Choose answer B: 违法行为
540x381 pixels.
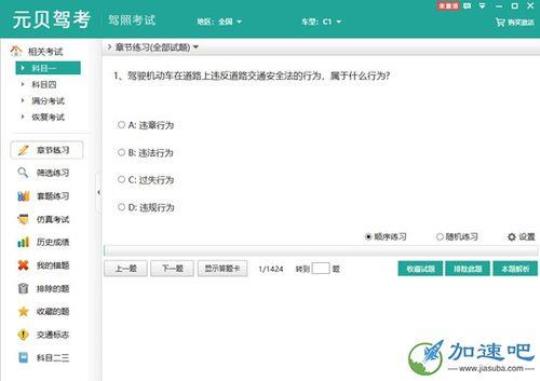coord(145,153)
